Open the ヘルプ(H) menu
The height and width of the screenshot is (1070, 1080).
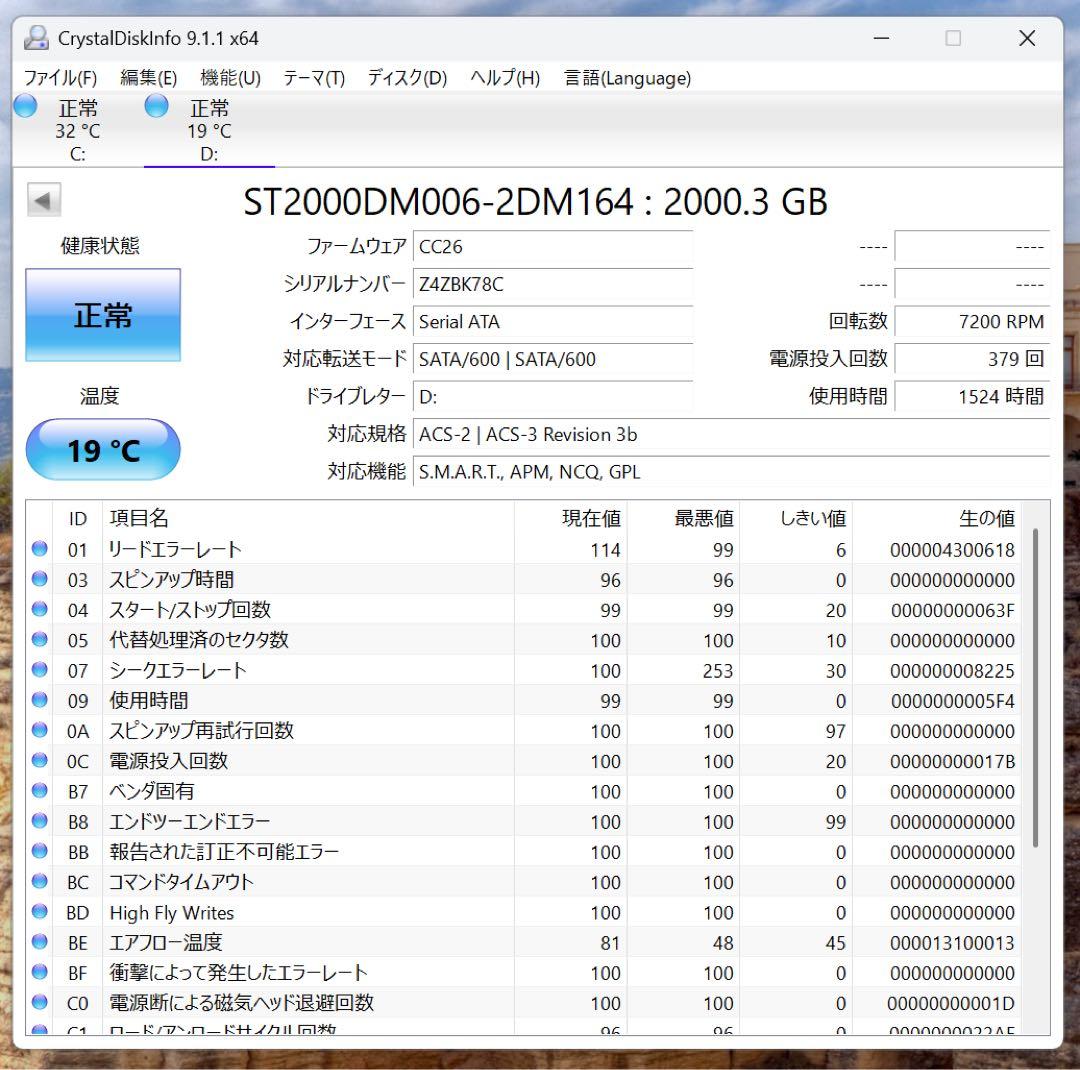(505, 78)
